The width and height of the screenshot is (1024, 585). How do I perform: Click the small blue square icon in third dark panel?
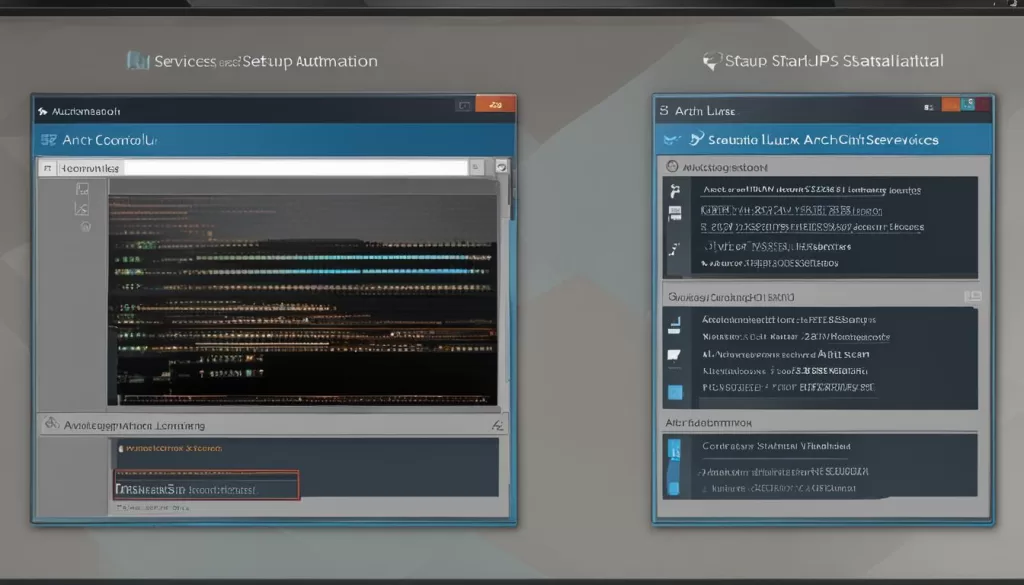point(674,488)
